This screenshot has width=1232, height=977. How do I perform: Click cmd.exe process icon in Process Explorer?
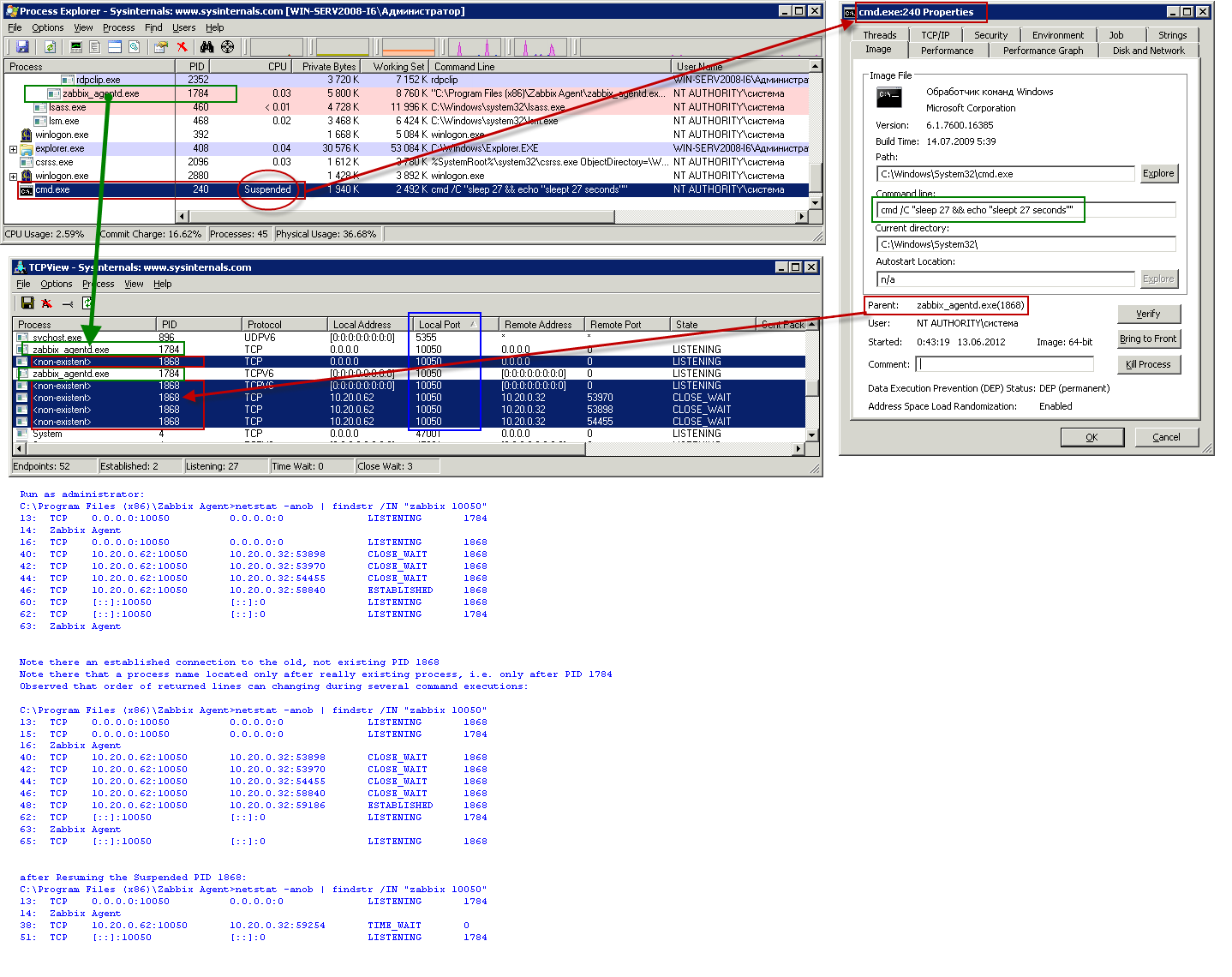(26, 190)
